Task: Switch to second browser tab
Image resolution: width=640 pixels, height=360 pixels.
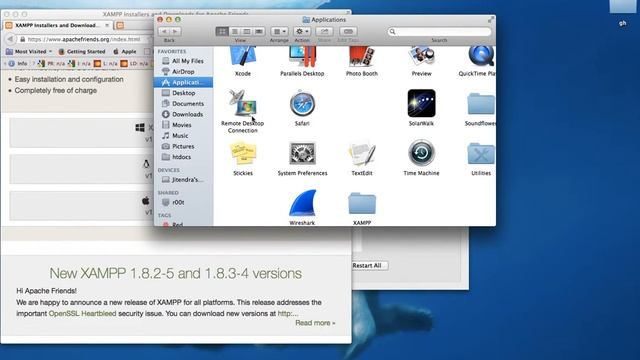Action: [120, 25]
